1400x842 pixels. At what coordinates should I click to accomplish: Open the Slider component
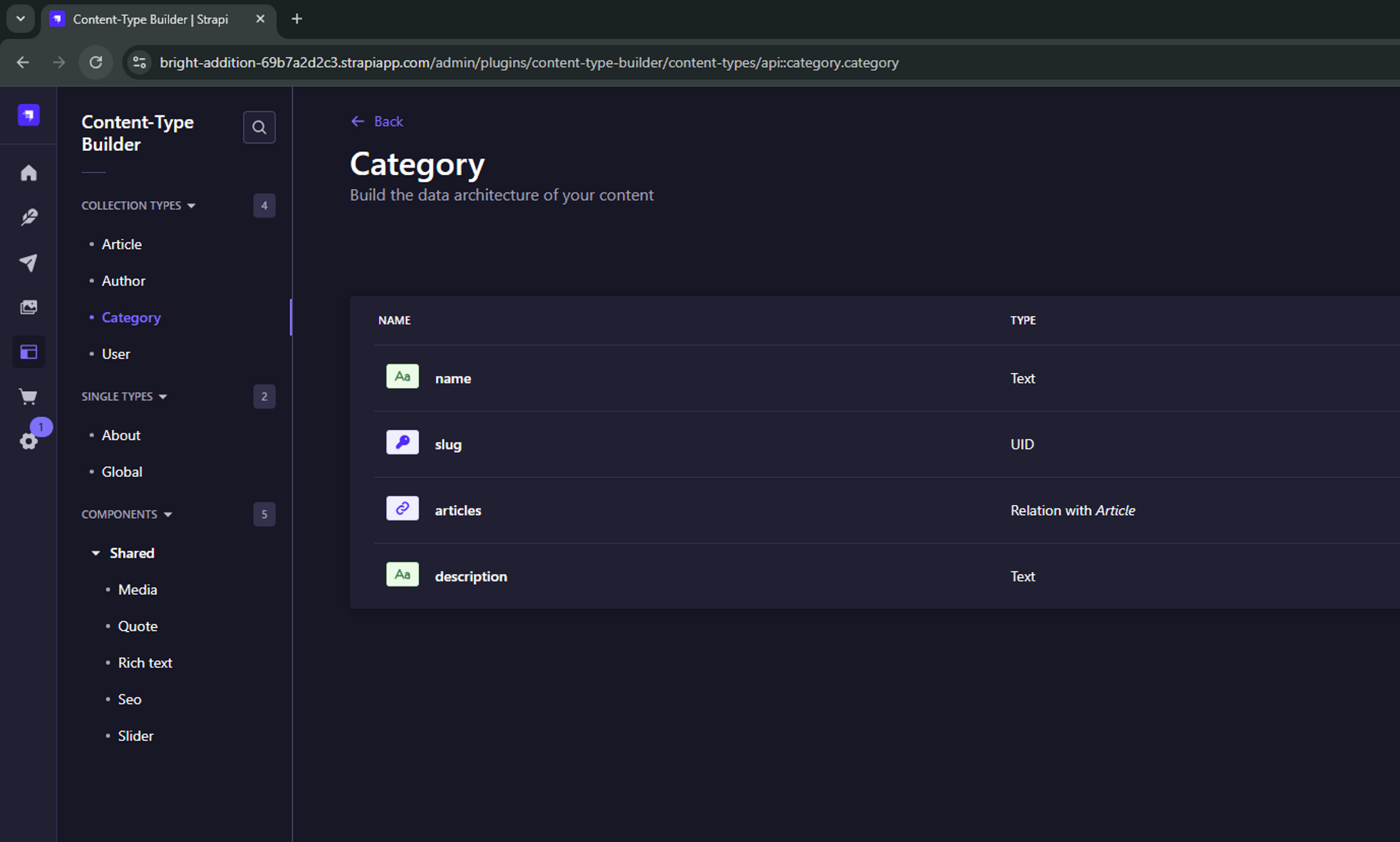pyautogui.click(x=135, y=736)
